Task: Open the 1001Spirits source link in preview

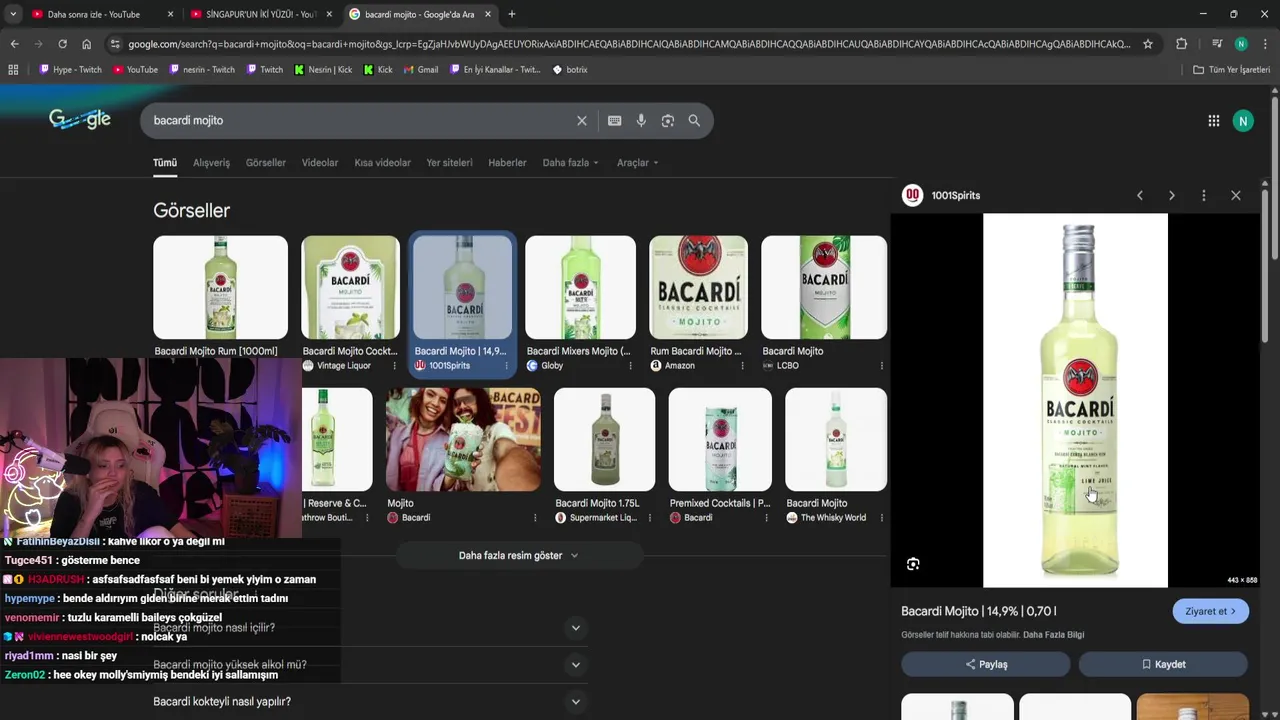Action: pos(941,196)
